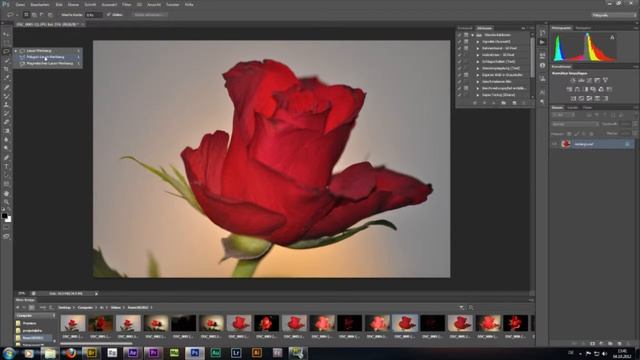Select the Spot Healing Brush tool
Viewport: 640px width, 360px height.
coord(6,87)
